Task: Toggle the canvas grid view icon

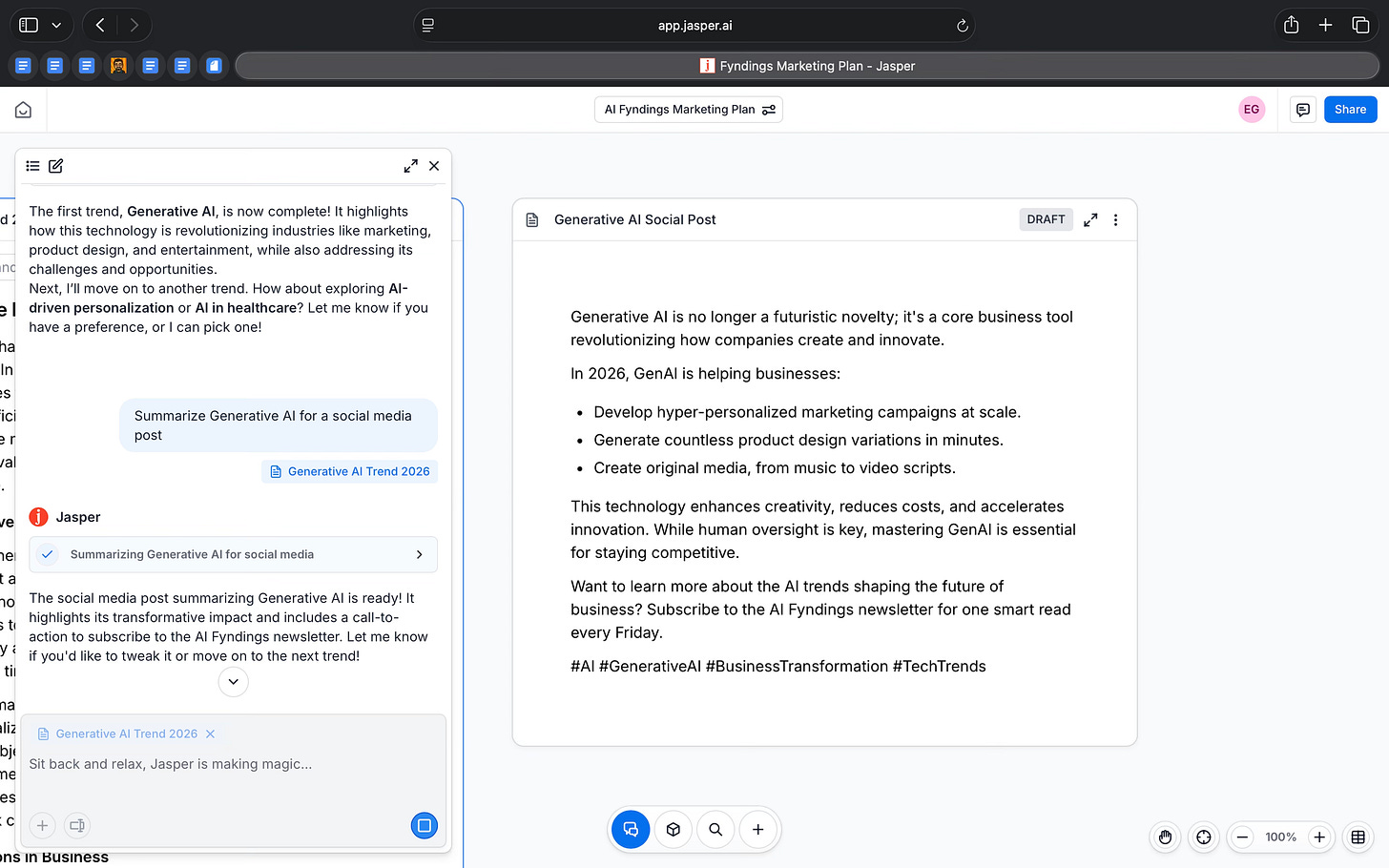Action: pyautogui.click(x=1358, y=837)
